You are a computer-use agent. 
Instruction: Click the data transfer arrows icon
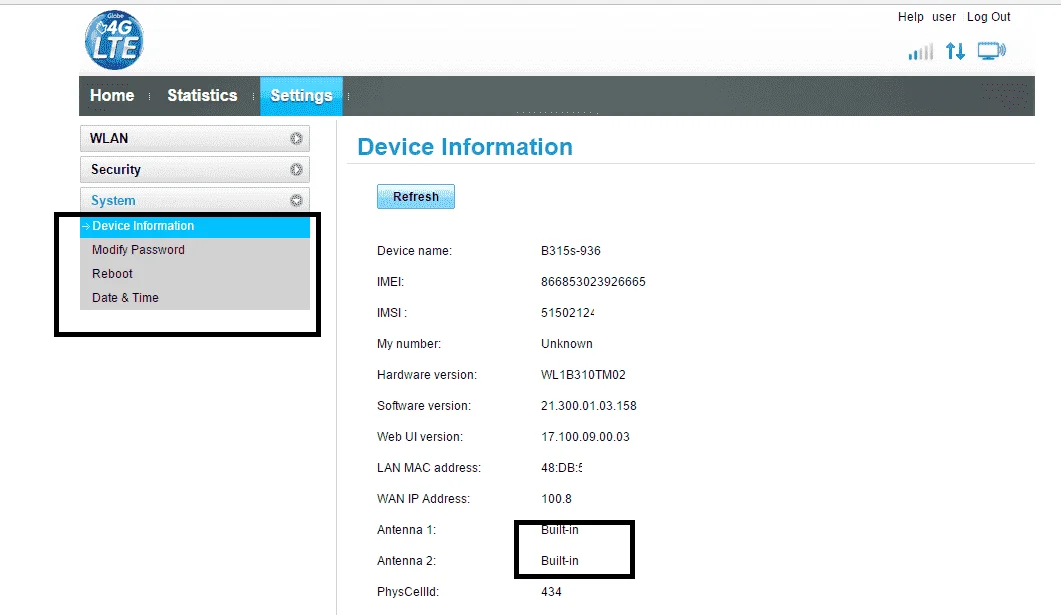955,51
